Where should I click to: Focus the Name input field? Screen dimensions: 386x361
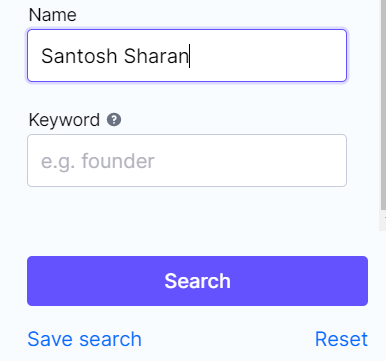tap(187, 55)
